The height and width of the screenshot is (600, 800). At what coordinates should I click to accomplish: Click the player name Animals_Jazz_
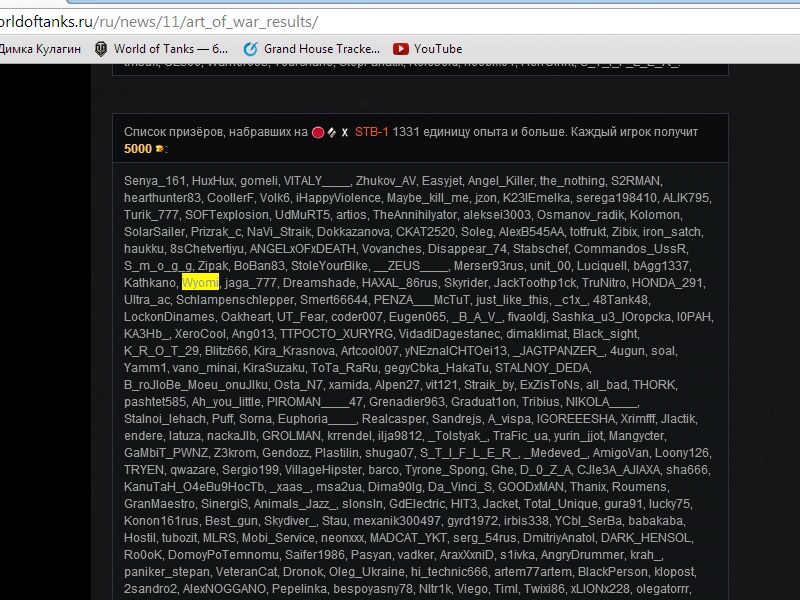[x=294, y=504]
